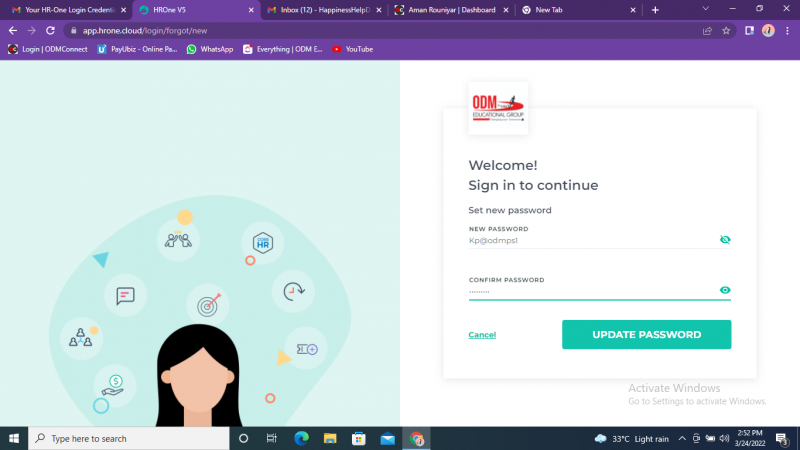Click the UPDATE PASSWORD button
800x450 pixels.
coord(646,334)
